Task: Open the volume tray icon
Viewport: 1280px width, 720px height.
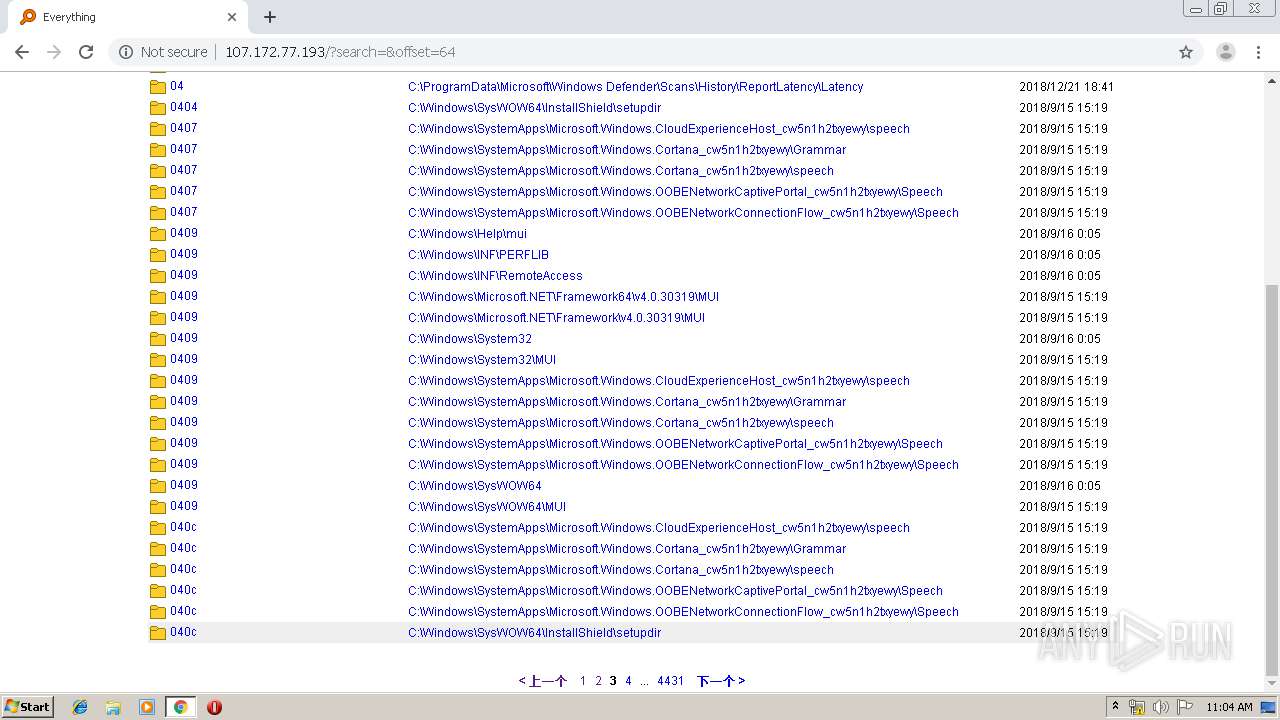Action: (x=1160, y=707)
